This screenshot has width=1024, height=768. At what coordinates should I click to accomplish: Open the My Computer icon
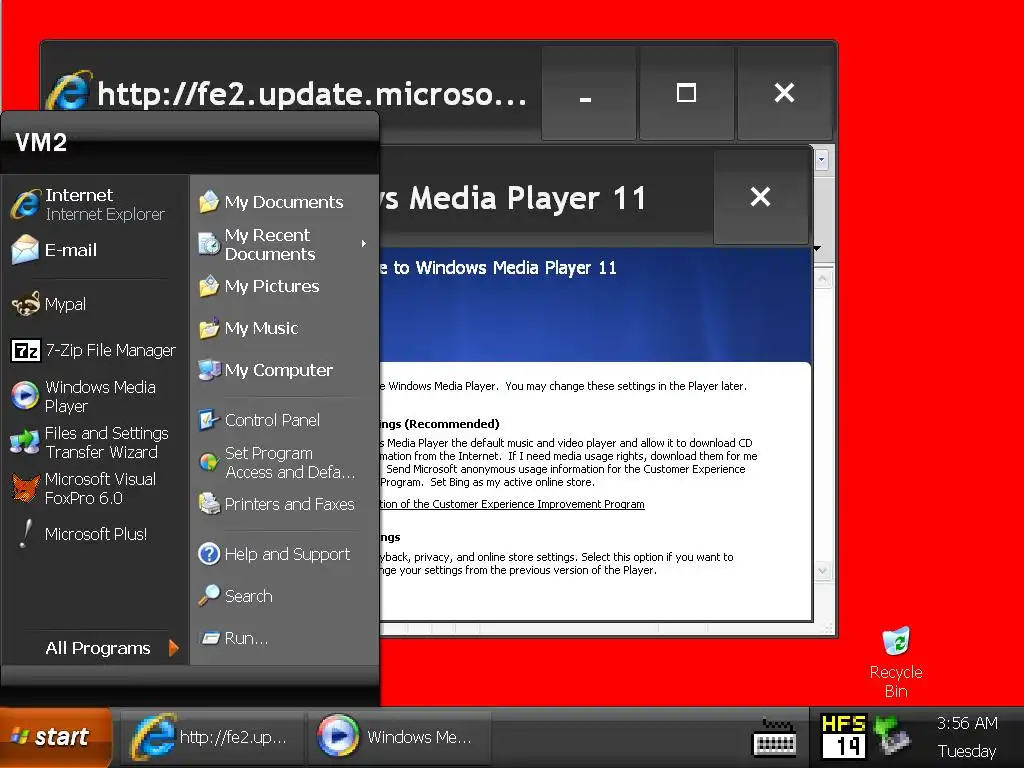[209, 370]
